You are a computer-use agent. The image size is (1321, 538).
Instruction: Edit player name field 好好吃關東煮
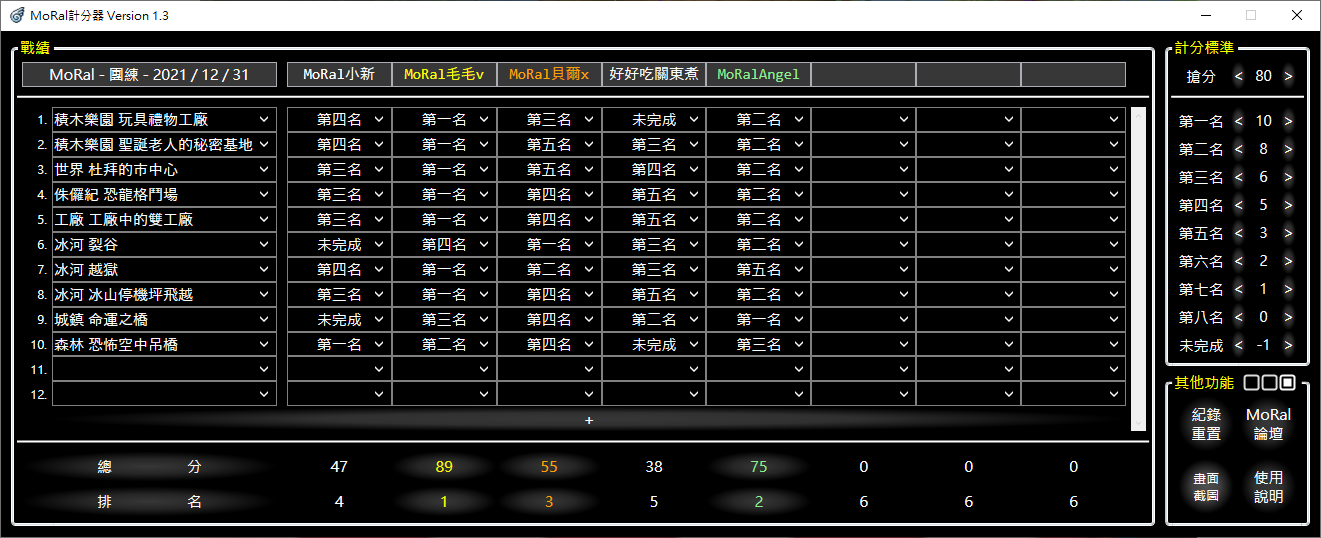[x=654, y=75]
